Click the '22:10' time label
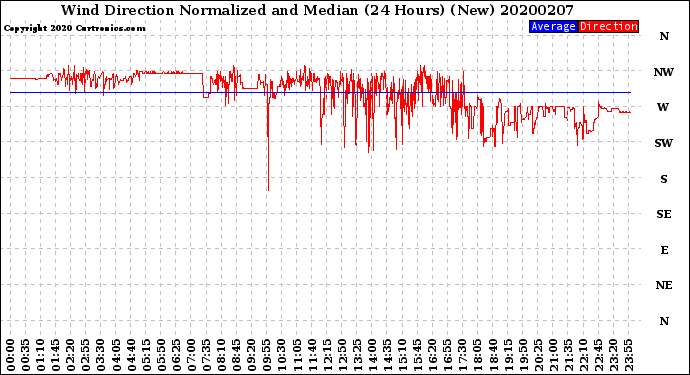Viewport: 690px width, 375px height. click(583, 355)
